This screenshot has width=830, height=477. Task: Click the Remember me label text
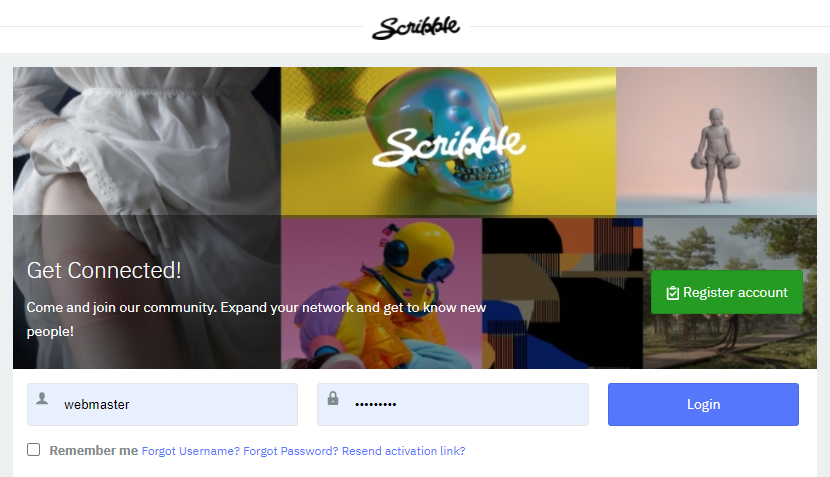tap(94, 451)
